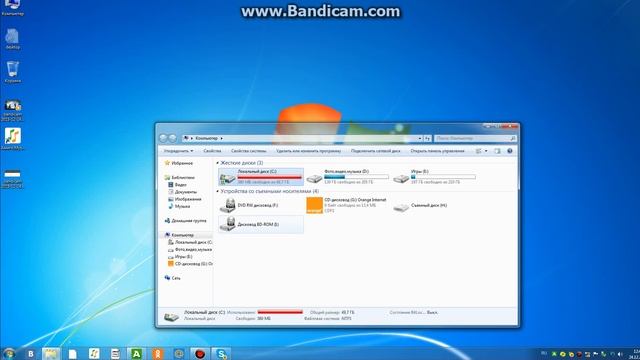Click the Explorer Back navigation arrow

pyautogui.click(x=163, y=138)
